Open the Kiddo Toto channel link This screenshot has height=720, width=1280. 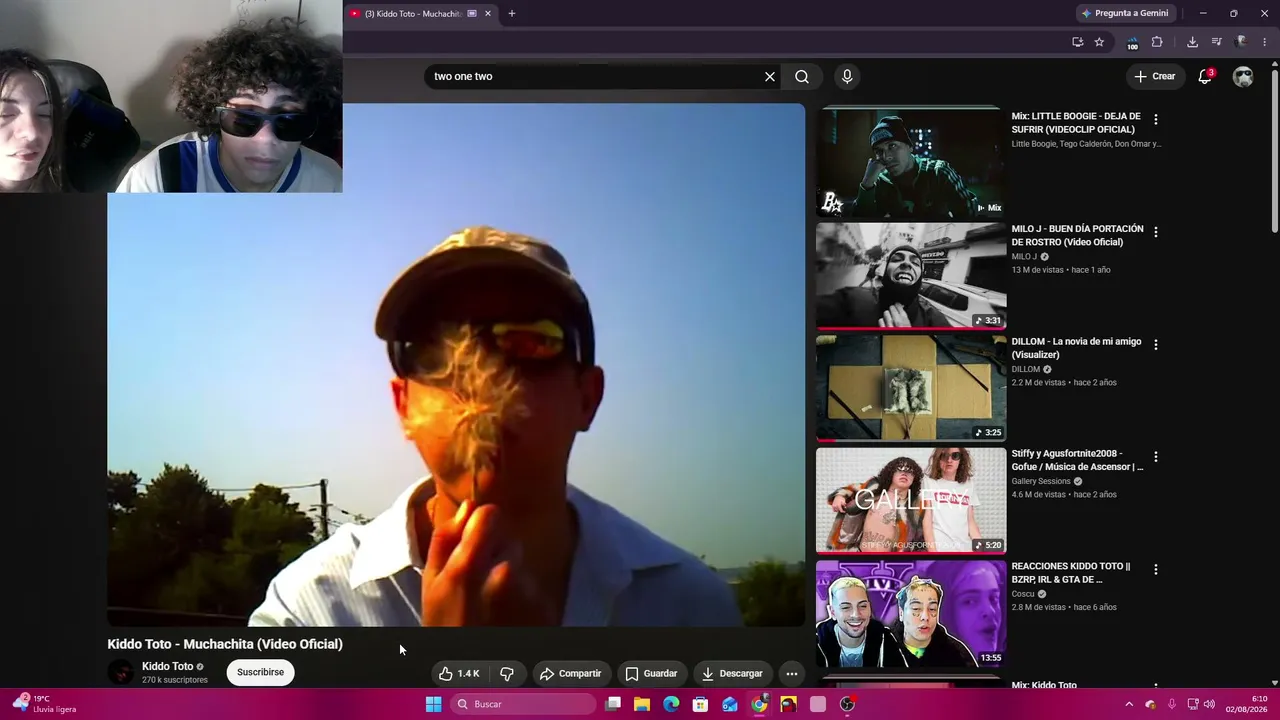167,666
